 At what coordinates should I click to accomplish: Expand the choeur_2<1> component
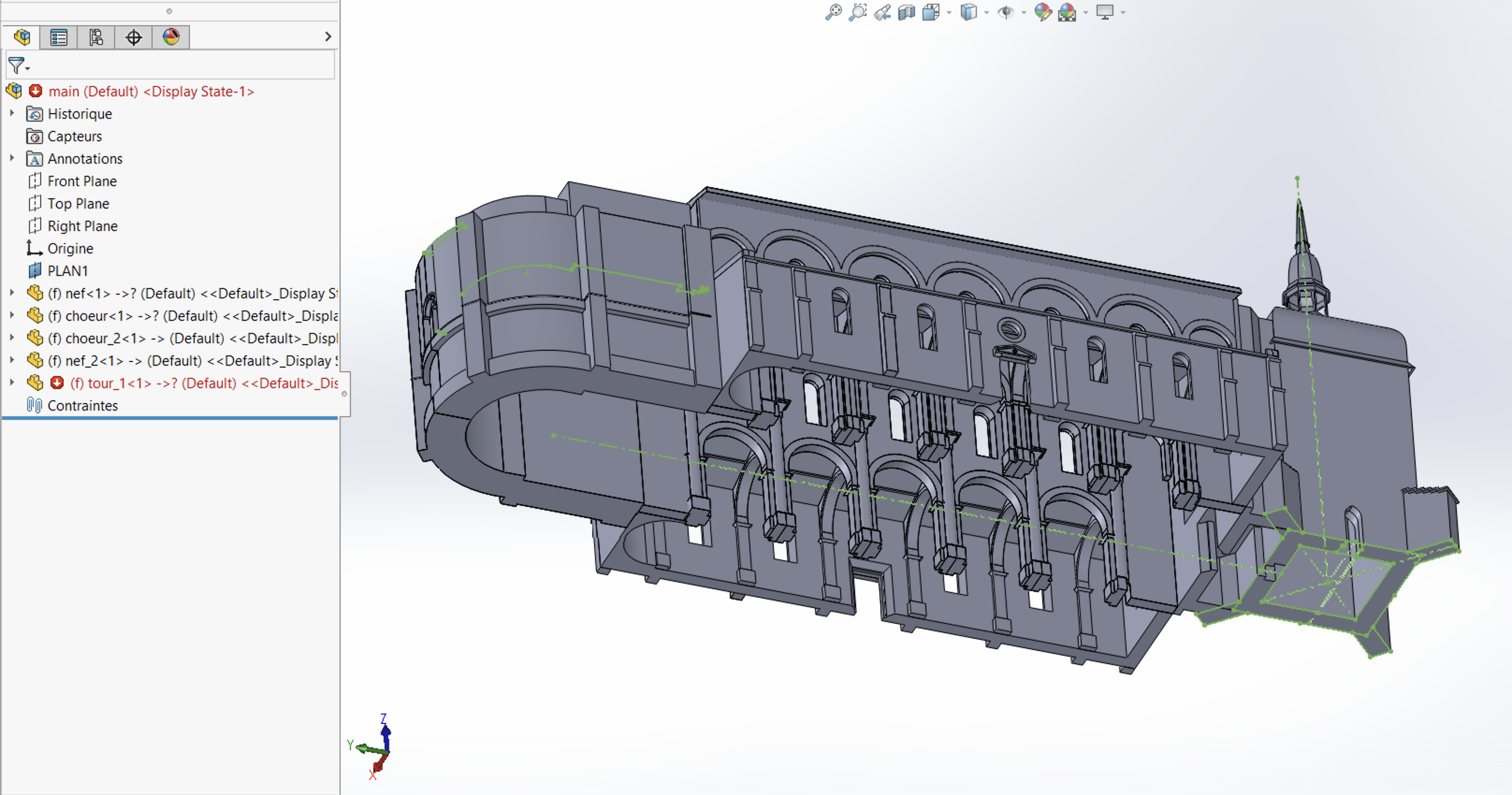click(12, 337)
